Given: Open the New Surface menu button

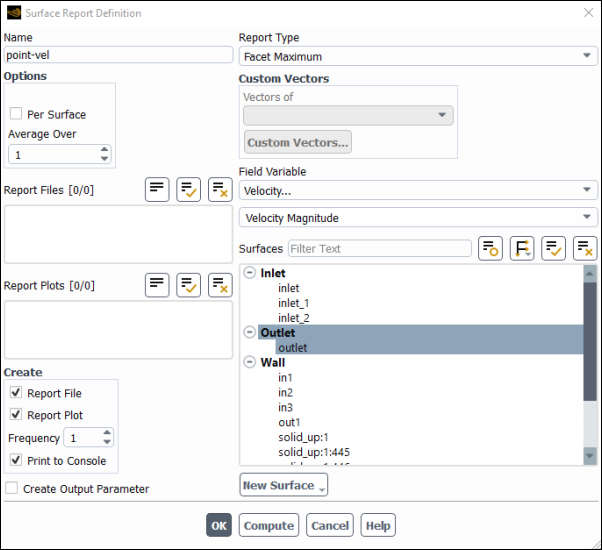Looking at the screenshot, I should tap(284, 485).
